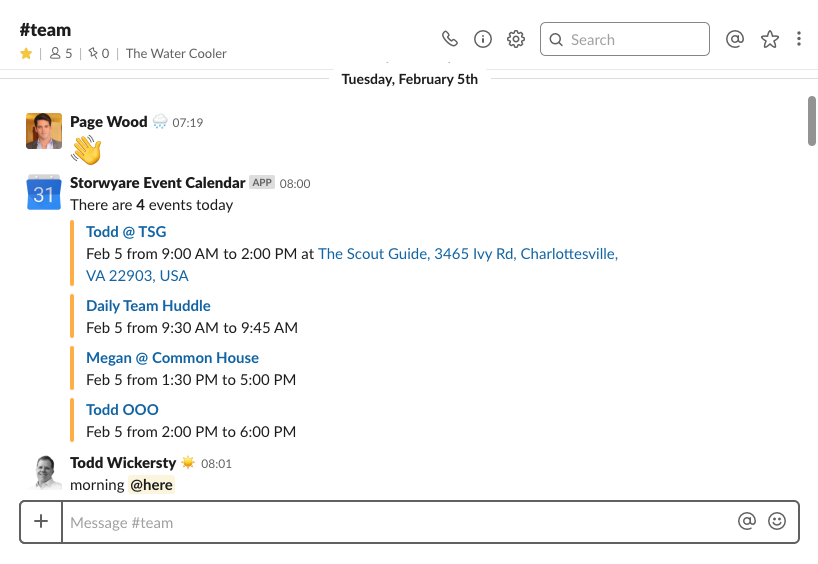
Task: Open the emoji picker smiley
Action: [x=777, y=521]
